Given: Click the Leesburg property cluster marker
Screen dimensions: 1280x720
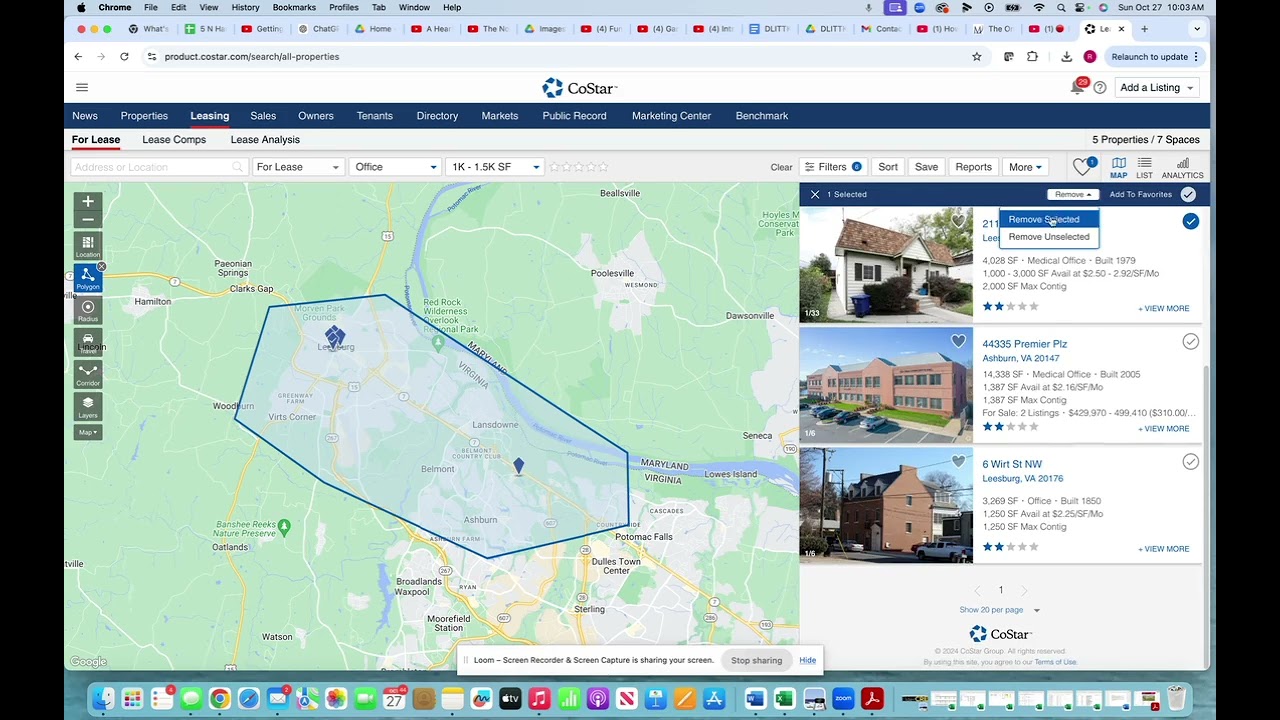Looking at the screenshot, I should [x=335, y=336].
